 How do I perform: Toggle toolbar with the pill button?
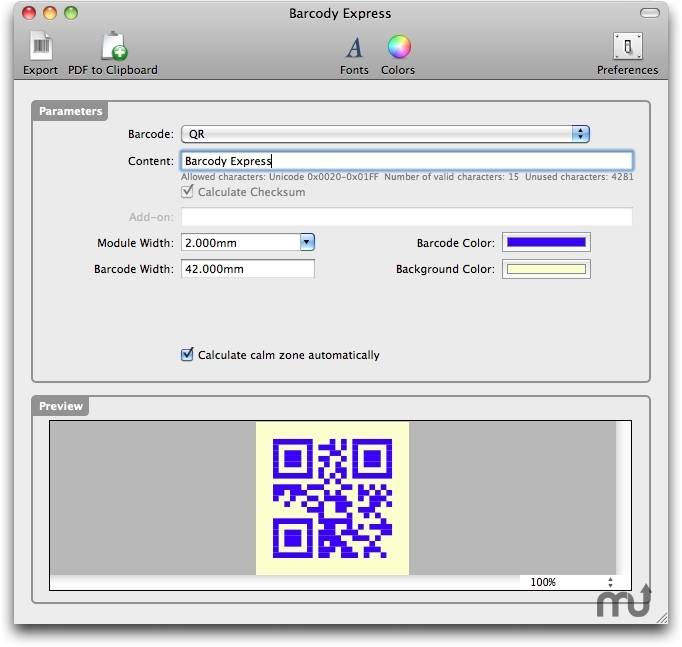coord(650,13)
